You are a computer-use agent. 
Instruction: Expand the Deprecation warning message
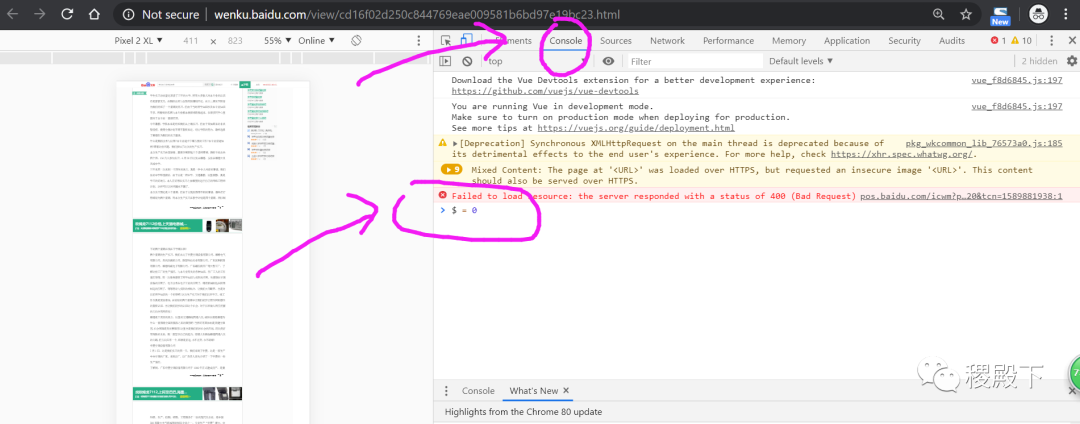click(x=455, y=144)
